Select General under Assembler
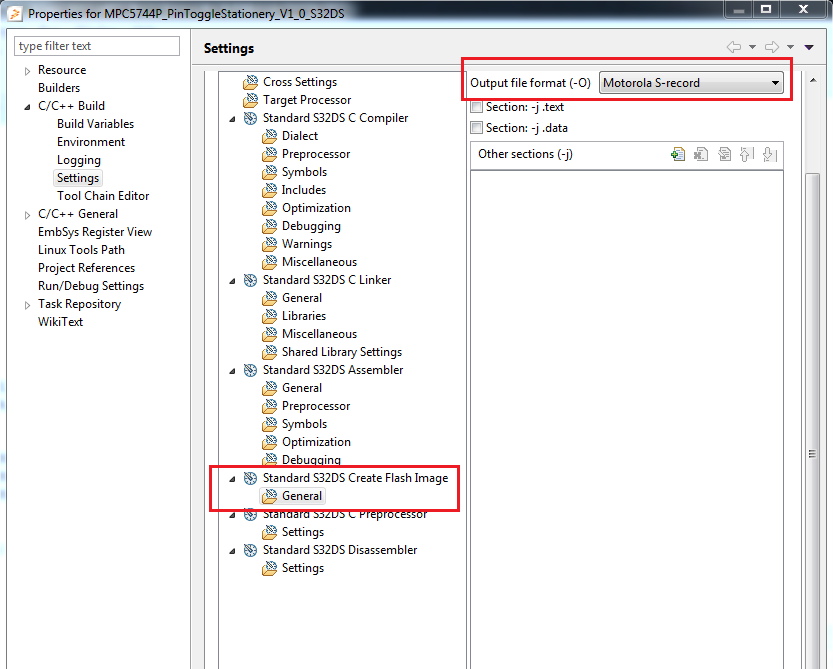833x669 pixels. [302, 388]
